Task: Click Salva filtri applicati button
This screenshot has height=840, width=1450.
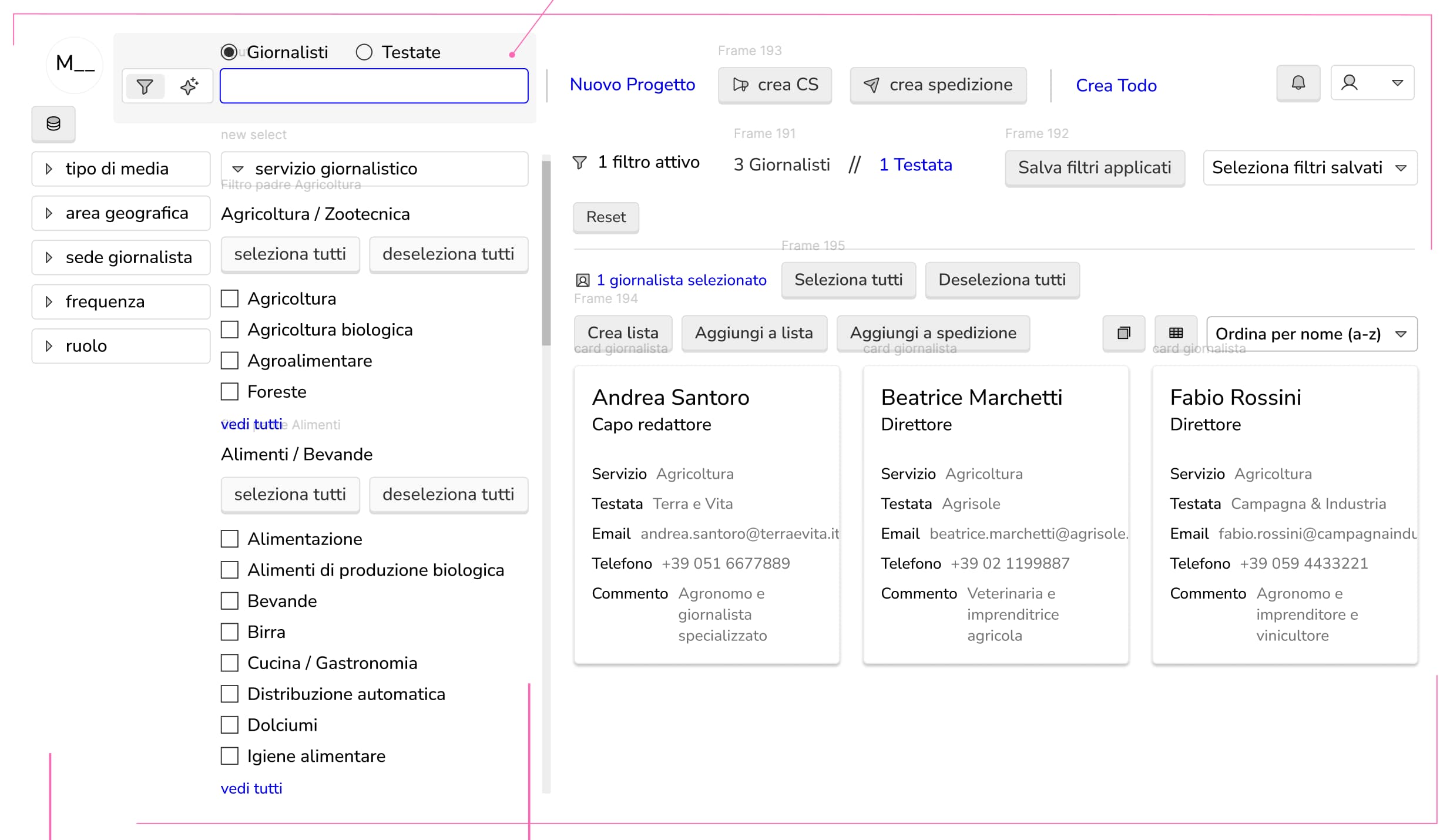Action: (1095, 168)
